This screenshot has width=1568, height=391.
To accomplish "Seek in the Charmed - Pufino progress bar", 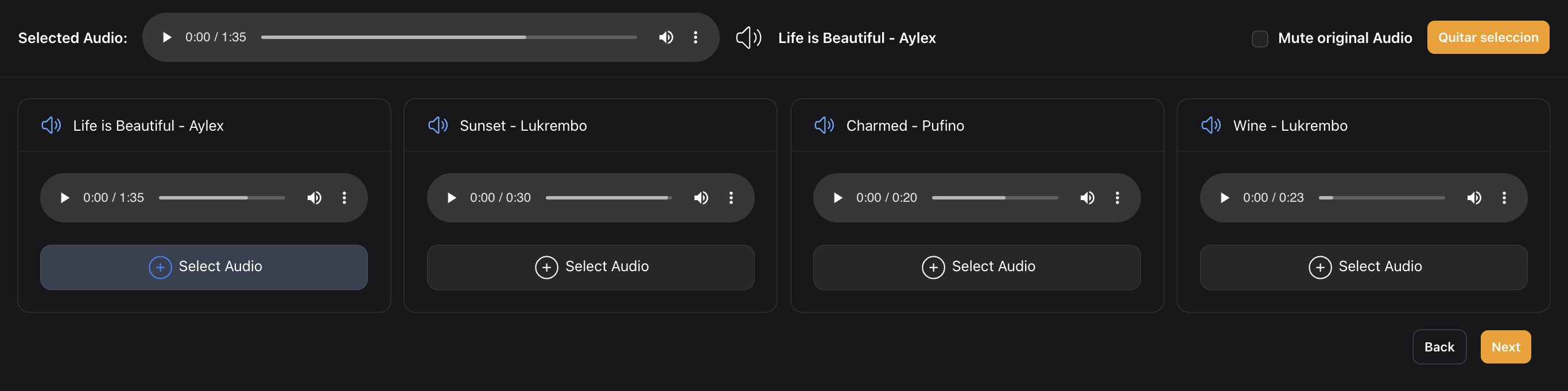I will [995, 198].
